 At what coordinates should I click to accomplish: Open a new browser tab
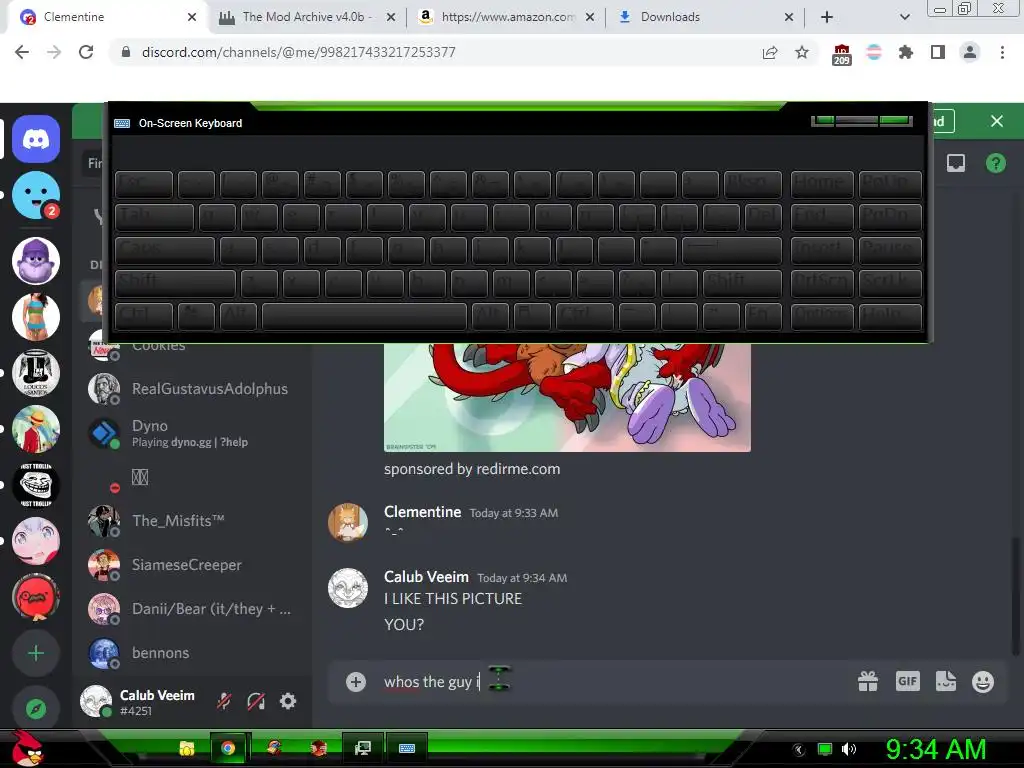click(827, 17)
